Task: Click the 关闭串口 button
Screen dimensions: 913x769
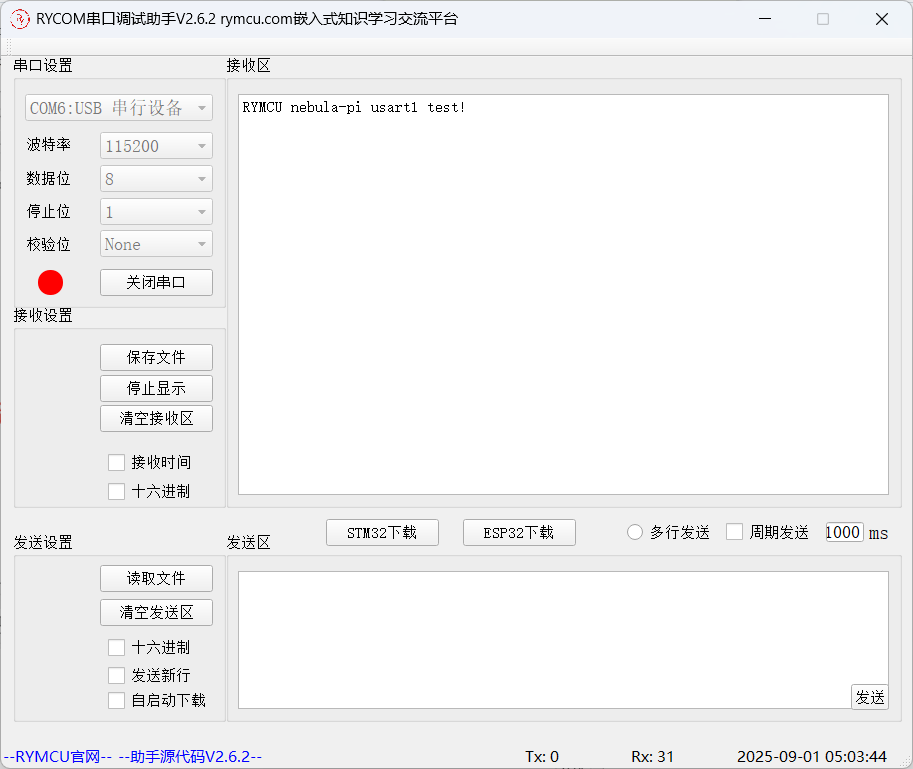Action: pyautogui.click(x=156, y=283)
